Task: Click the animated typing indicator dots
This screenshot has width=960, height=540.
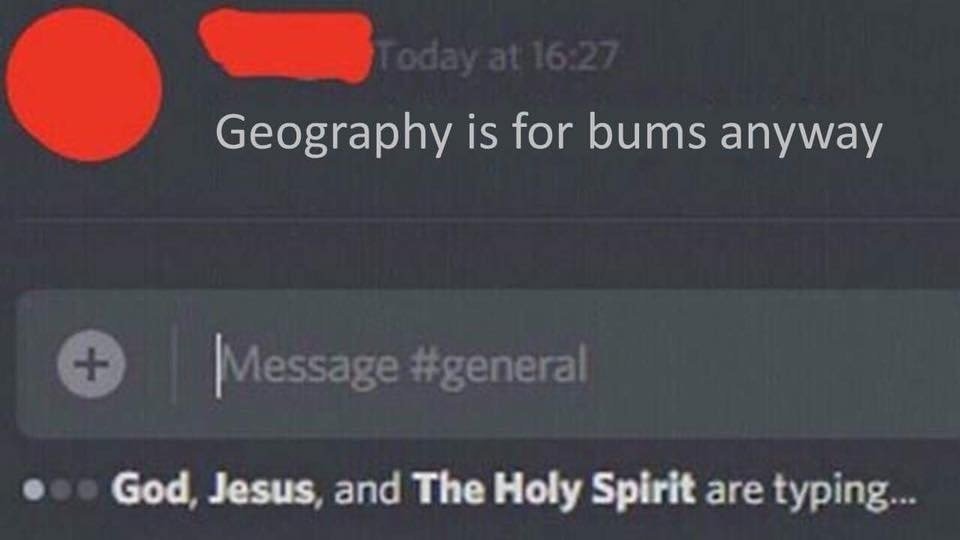Action: point(61,490)
